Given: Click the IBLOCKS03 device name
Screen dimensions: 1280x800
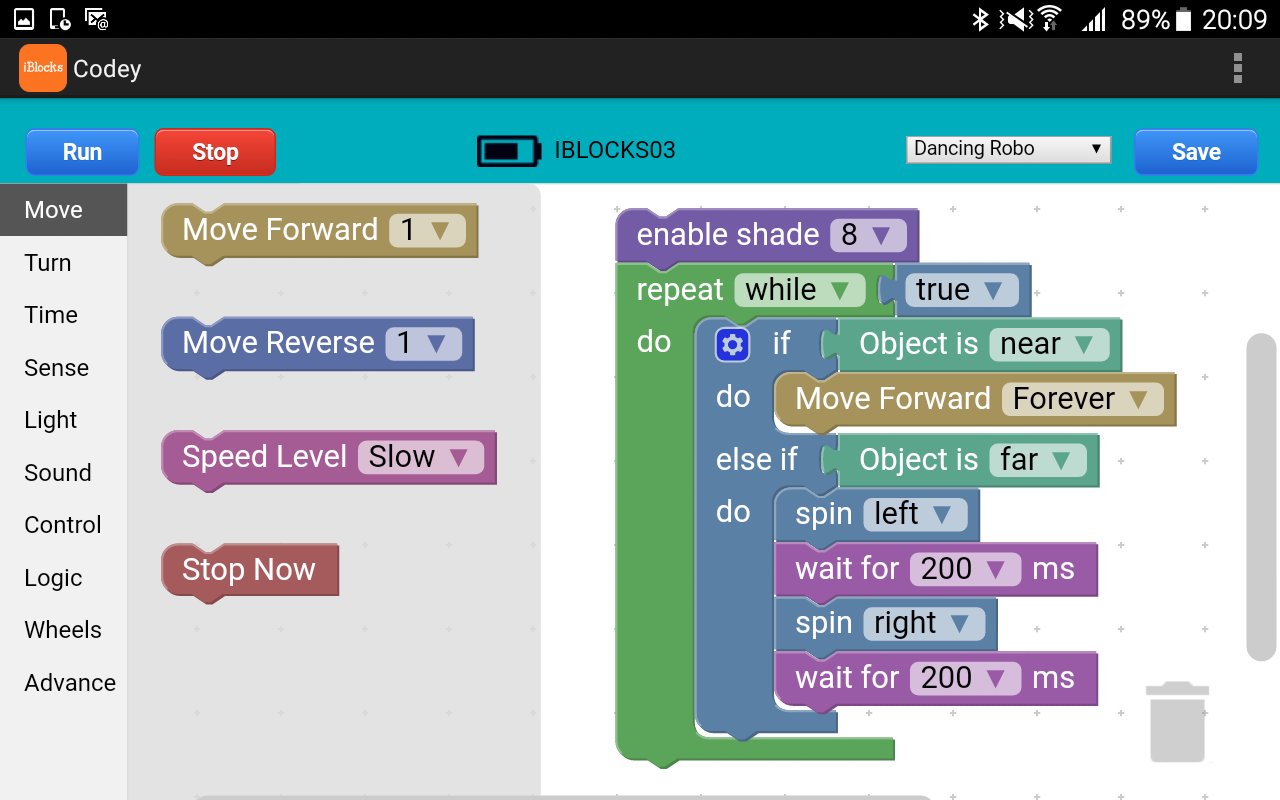Looking at the screenshot, I should [615, 151].
